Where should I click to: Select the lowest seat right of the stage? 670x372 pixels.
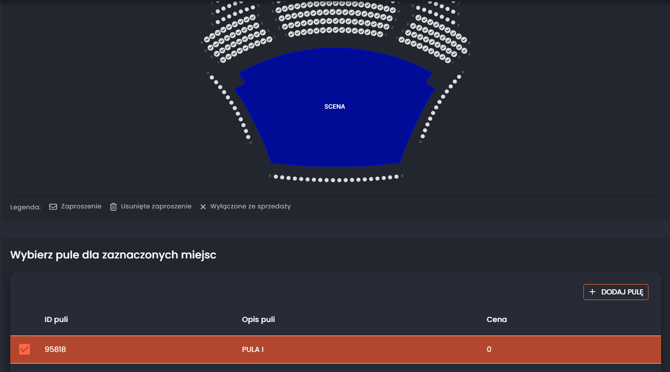click(423, 137)
